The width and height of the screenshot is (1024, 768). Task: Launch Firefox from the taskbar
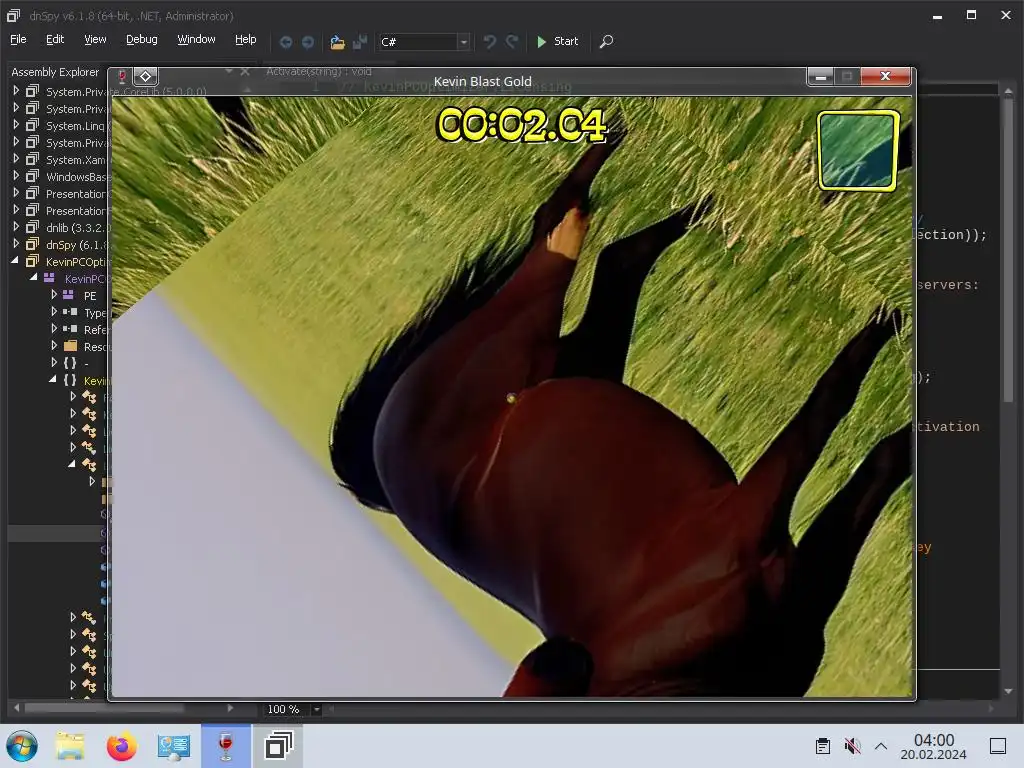tap(121, 746)
